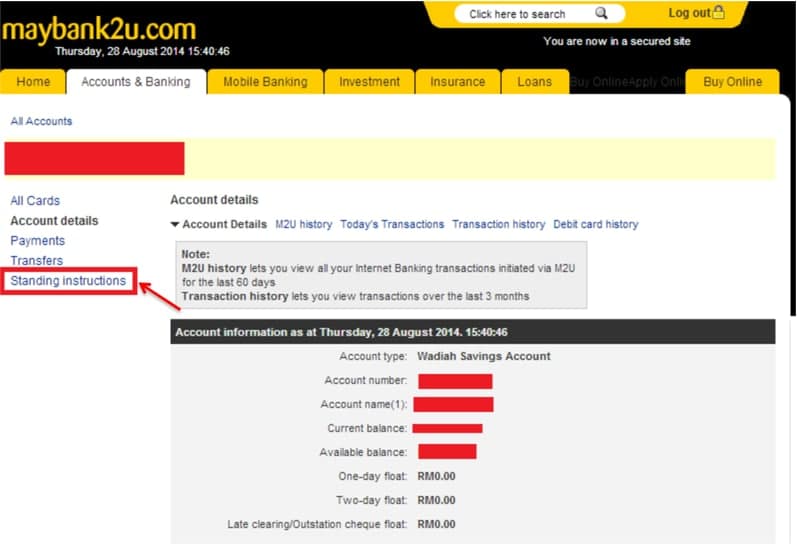Viewport: 797px width, 544px height.
Task: Select Account details in the sidebar
Action: click(x=54, y=221)
